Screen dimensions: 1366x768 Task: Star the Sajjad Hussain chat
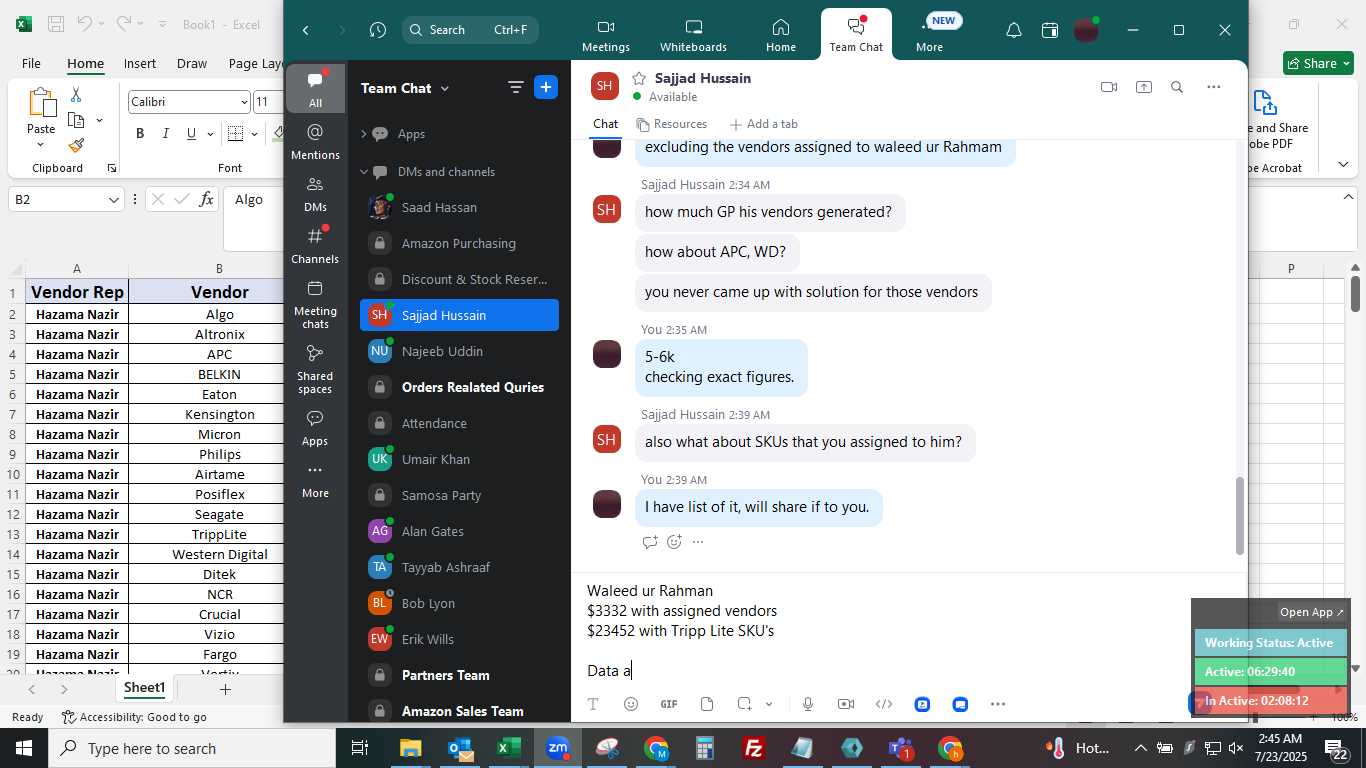[x=639, y=78]
